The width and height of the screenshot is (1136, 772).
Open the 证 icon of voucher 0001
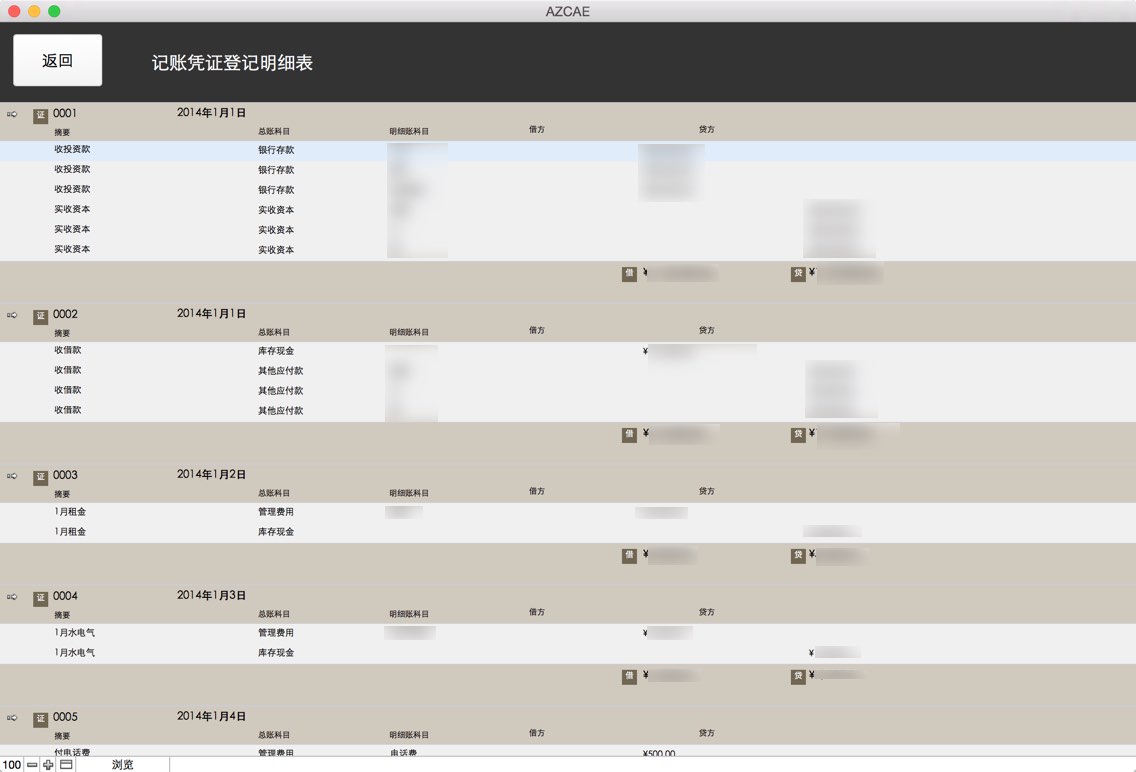41,115
